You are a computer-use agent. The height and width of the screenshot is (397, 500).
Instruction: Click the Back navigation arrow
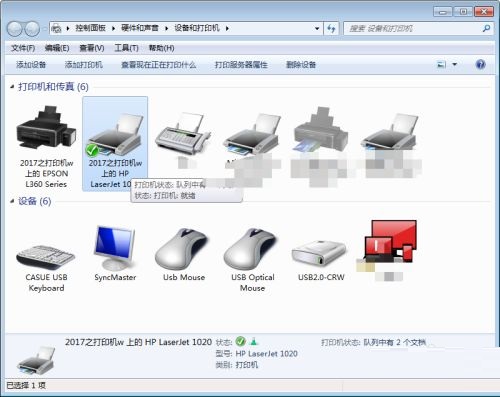(15, 29)
